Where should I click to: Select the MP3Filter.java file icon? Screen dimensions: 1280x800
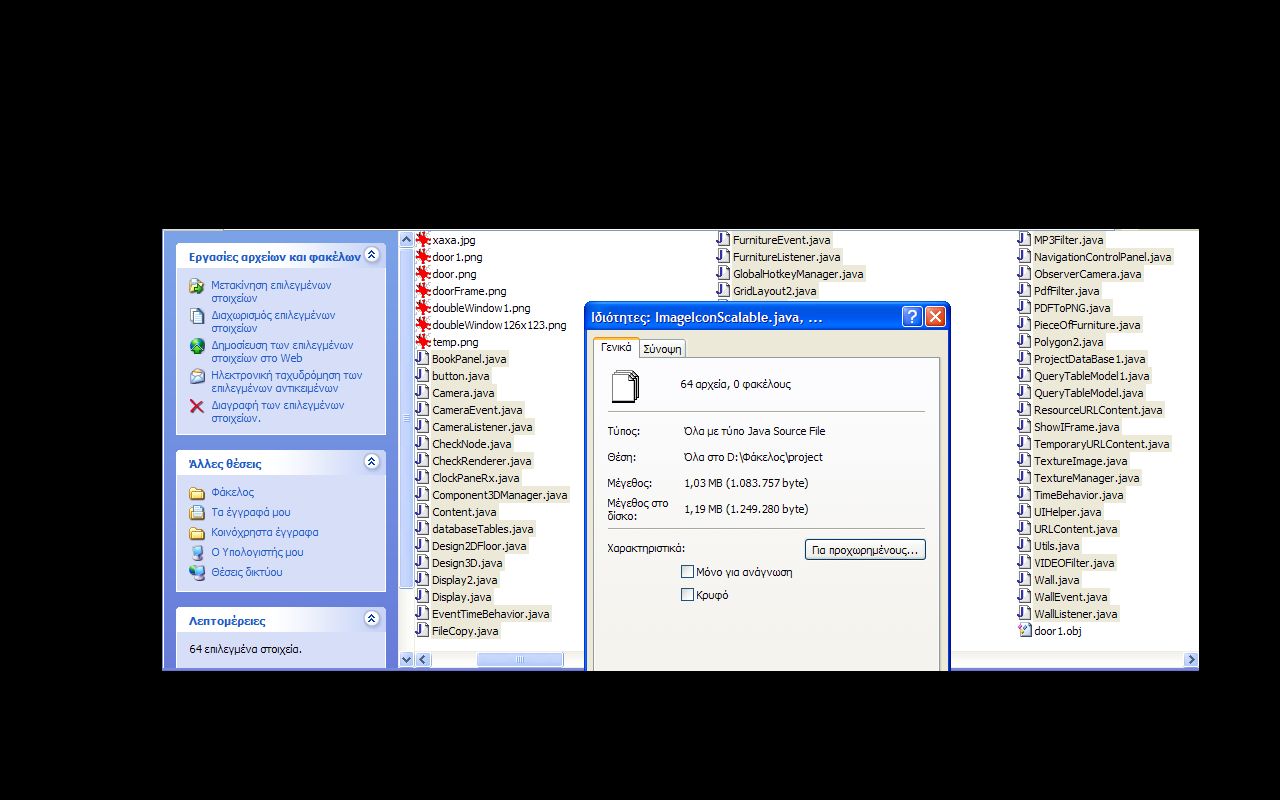click(x=1024, y=240)
